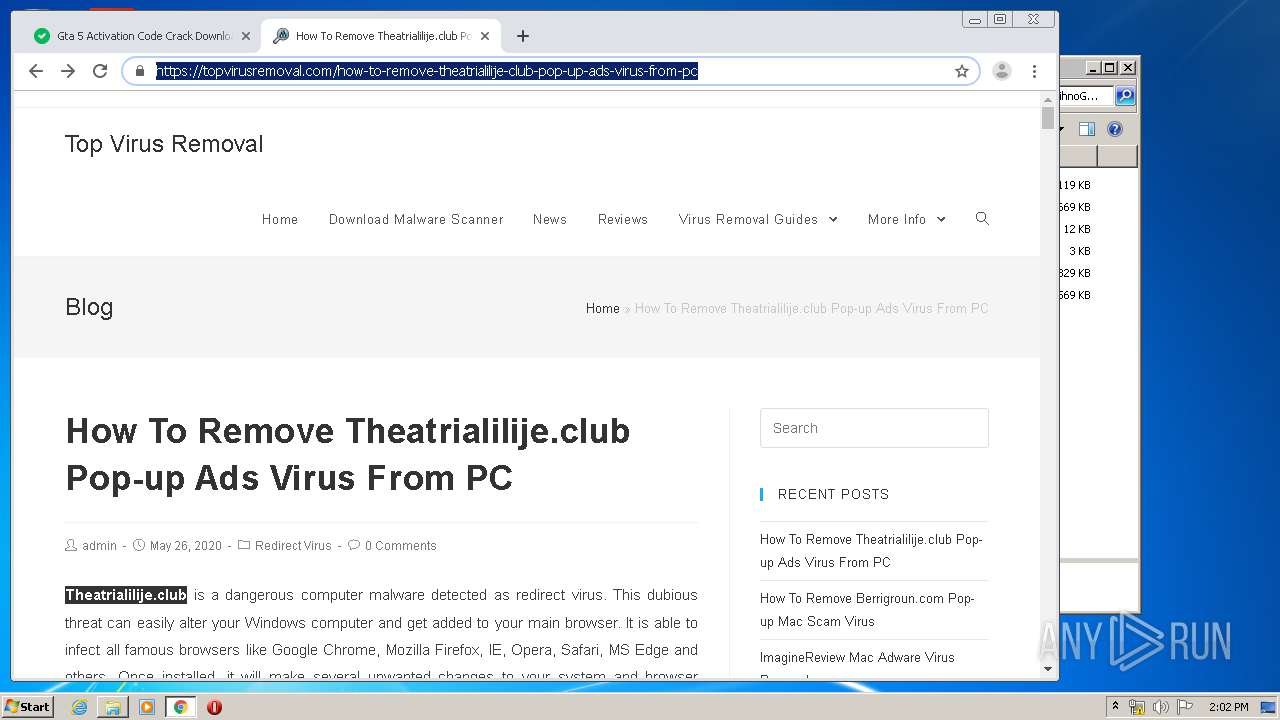Reload the page with the refresh icon
This screenshot has height=720, width=1280.
[x=100, y=71]
